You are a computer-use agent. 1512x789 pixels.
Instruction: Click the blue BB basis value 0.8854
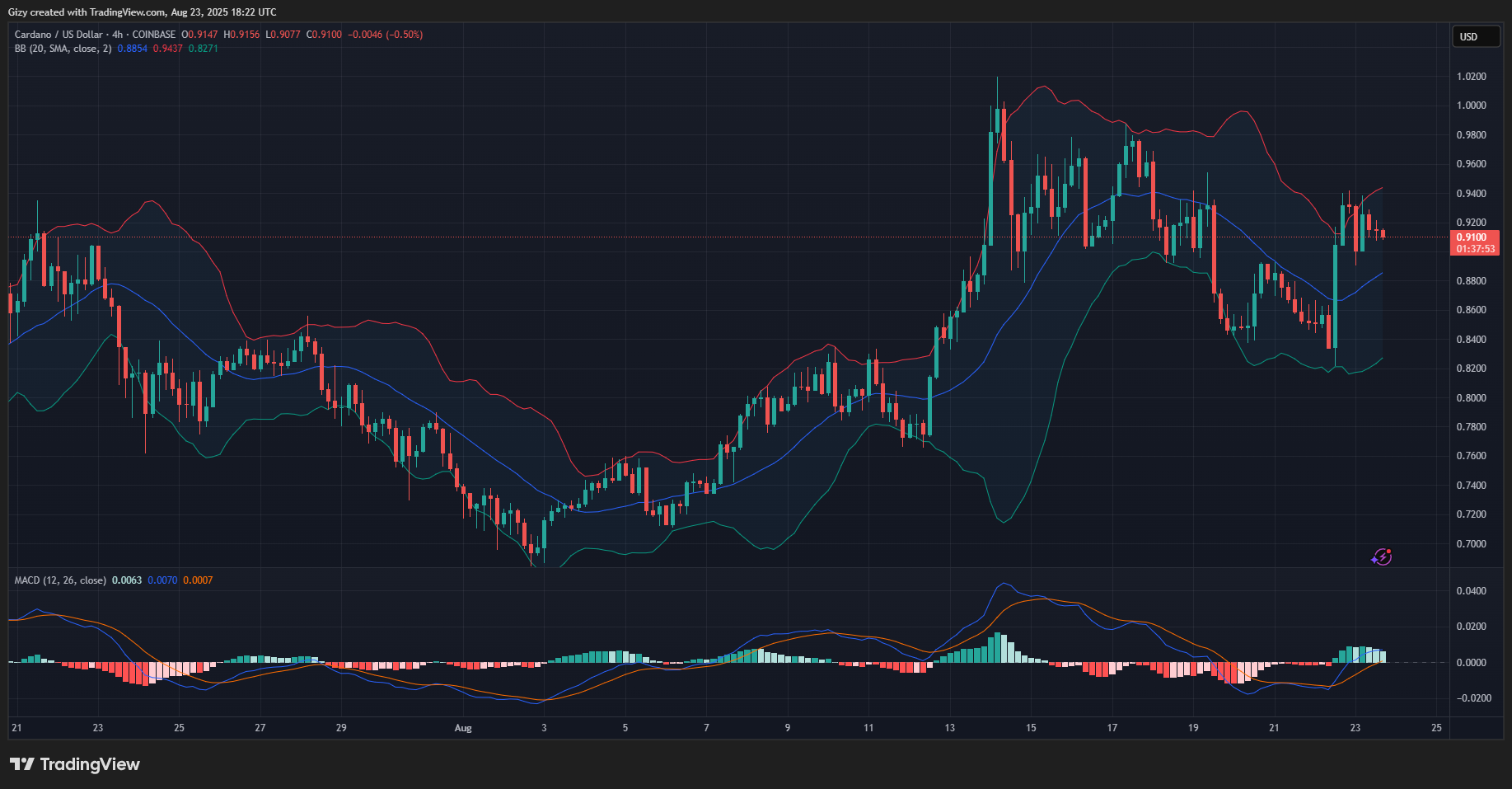coord(132,49)
